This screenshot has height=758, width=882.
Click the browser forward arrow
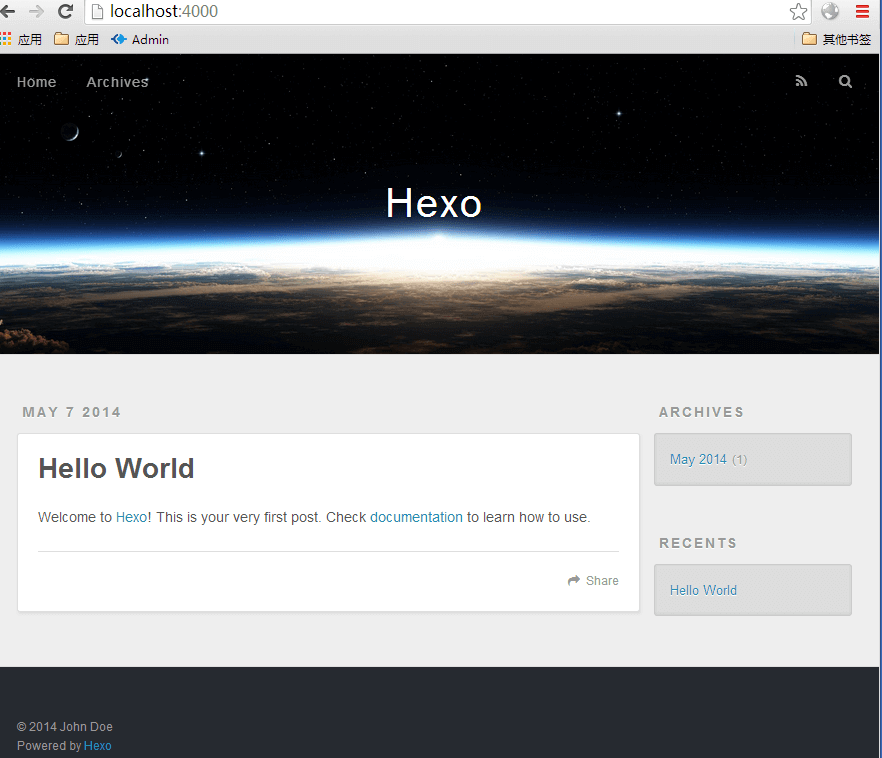pos(36,12)
